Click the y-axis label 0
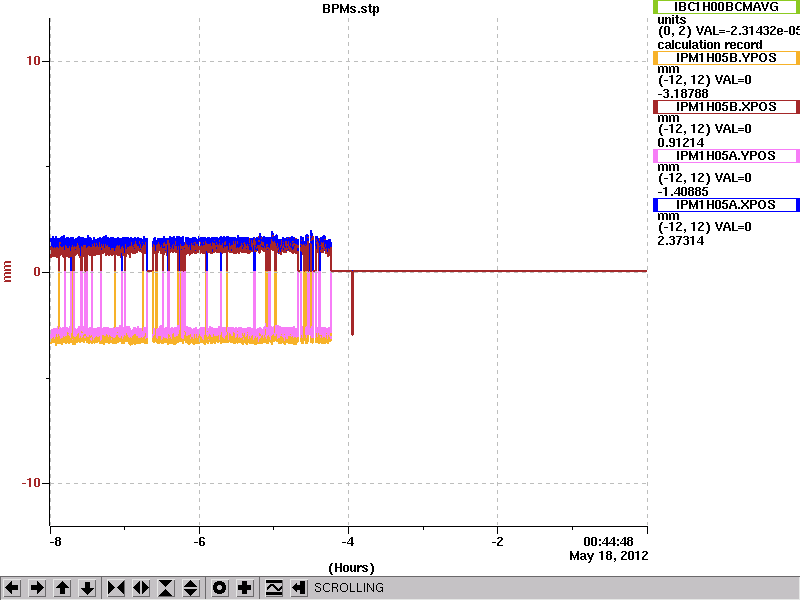800x600 pixels. click(37, 272)
